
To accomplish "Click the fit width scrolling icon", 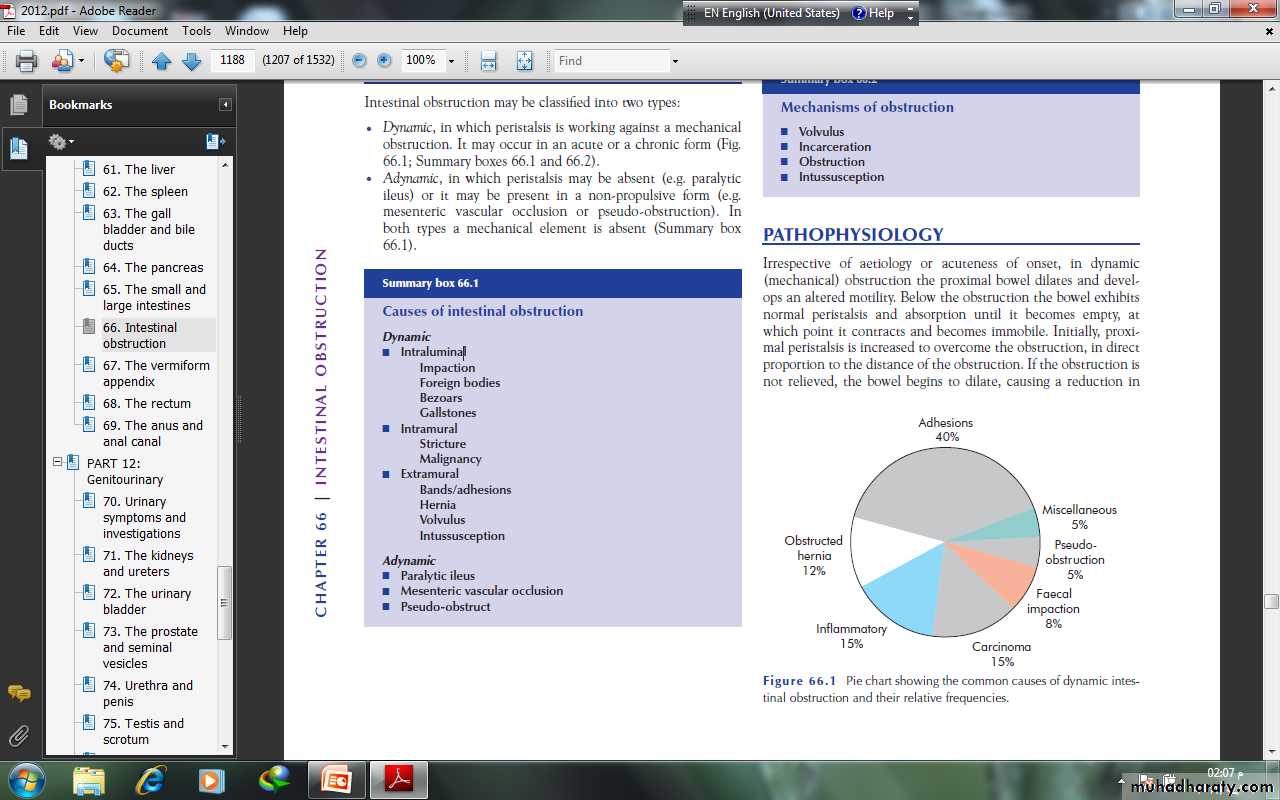I will tap(488, 61).
